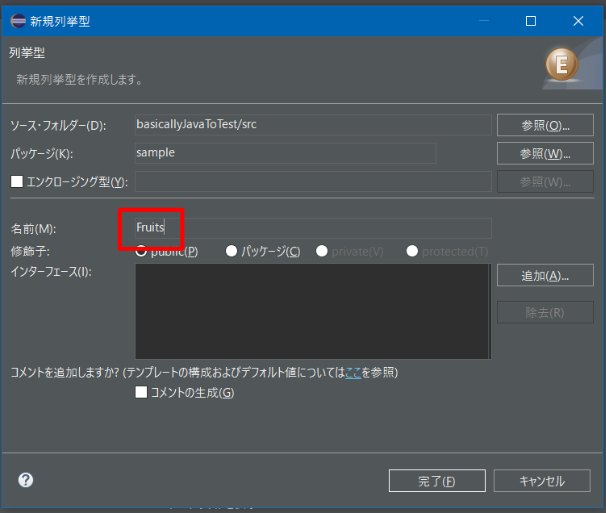606x513 pixels.
Task: Focus the パッケージ field containing sample
Action: point(286,153)
